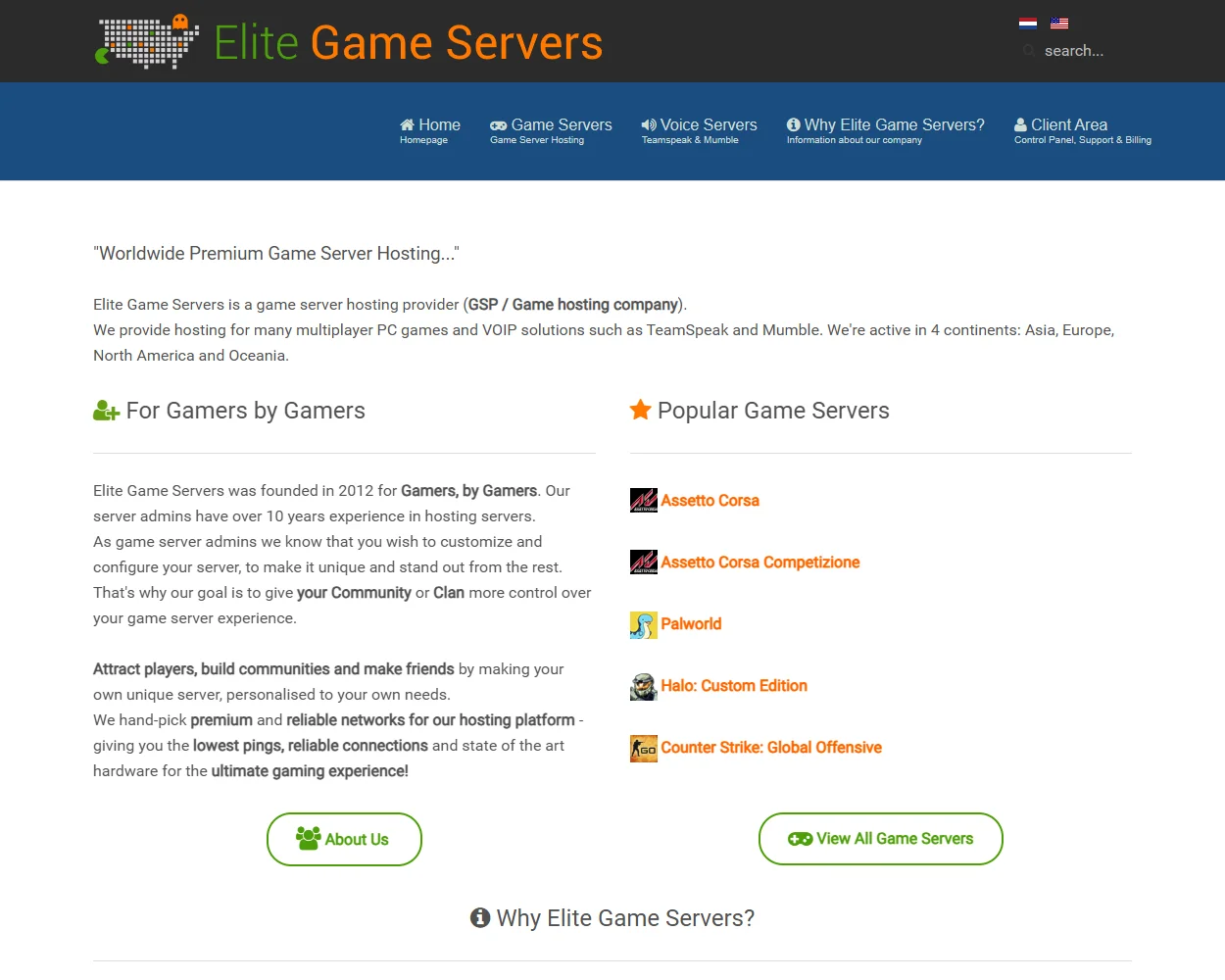Select the Counter Strike: Global Offensive icon
Viewport: 1225px width, 980px height.
pyautogui.click(x=644, y=748)
